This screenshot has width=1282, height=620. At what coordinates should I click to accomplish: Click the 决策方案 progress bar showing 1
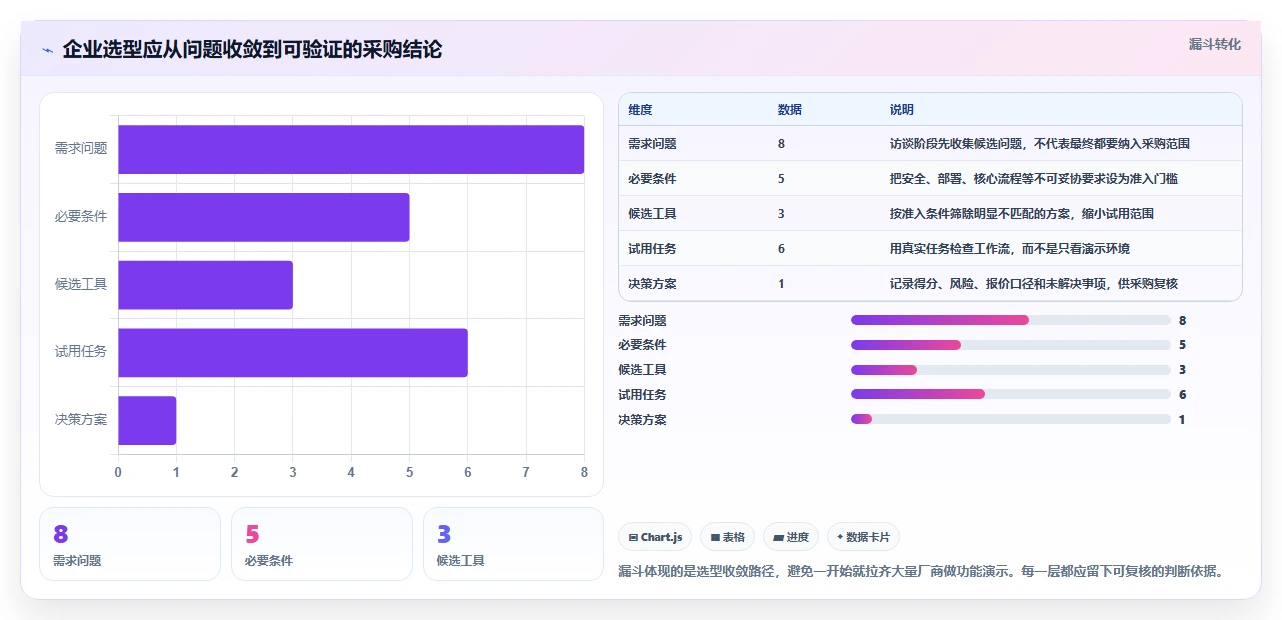[x=1010, y=419]
